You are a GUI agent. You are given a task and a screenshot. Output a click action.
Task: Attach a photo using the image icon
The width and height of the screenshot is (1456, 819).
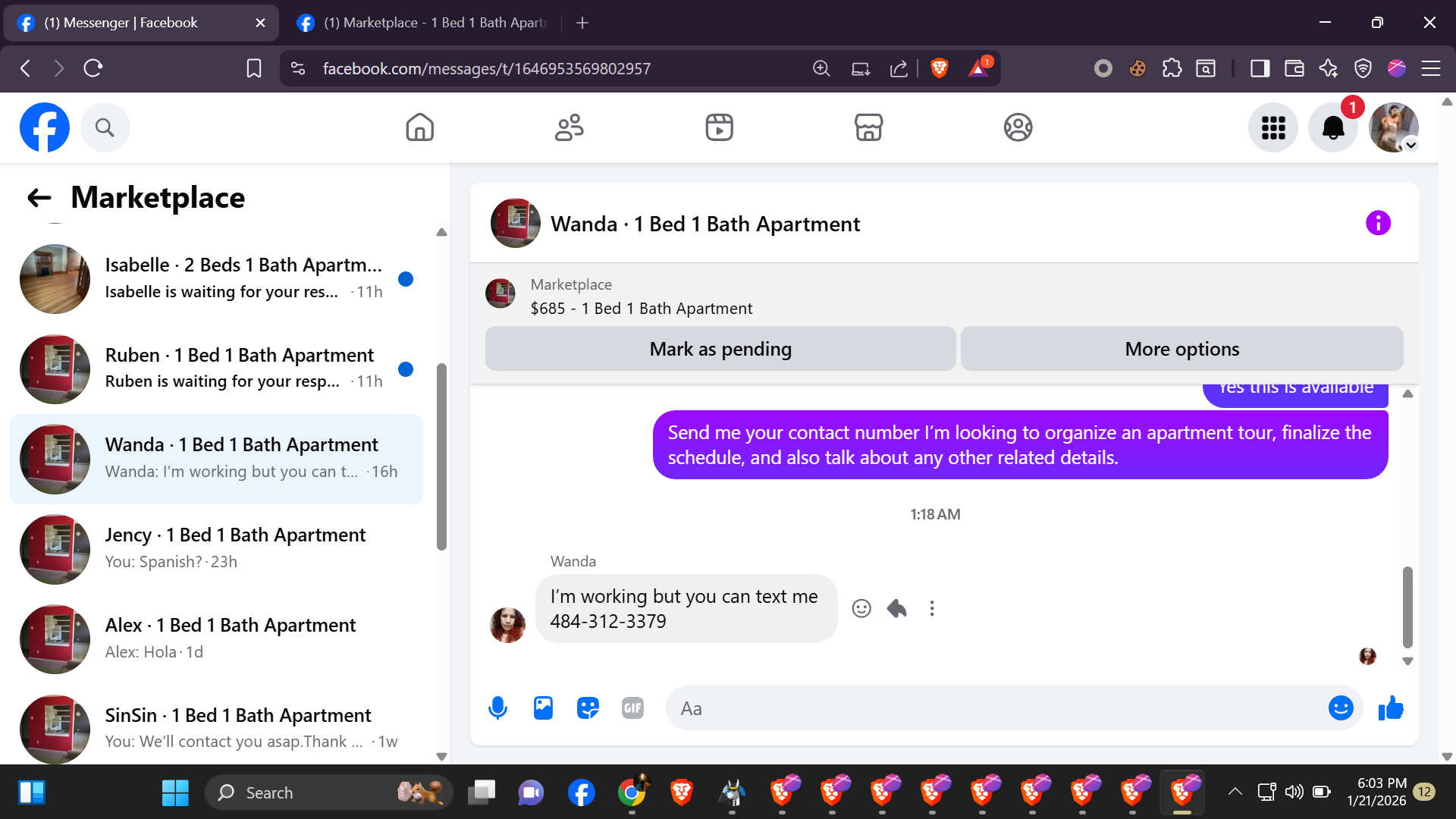coord(543,708)
